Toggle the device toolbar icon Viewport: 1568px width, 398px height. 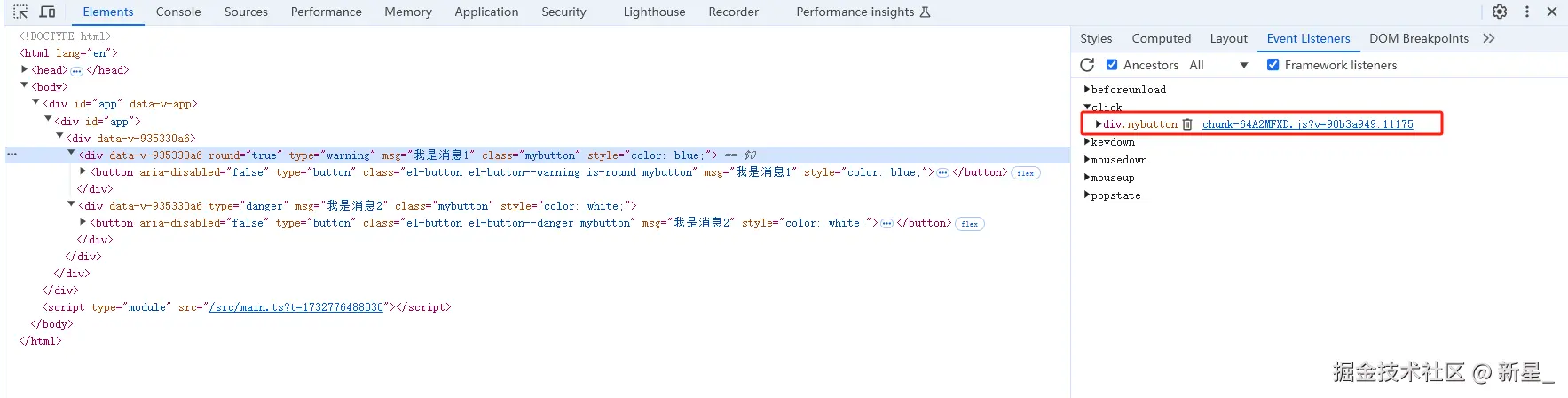point(48,12)
